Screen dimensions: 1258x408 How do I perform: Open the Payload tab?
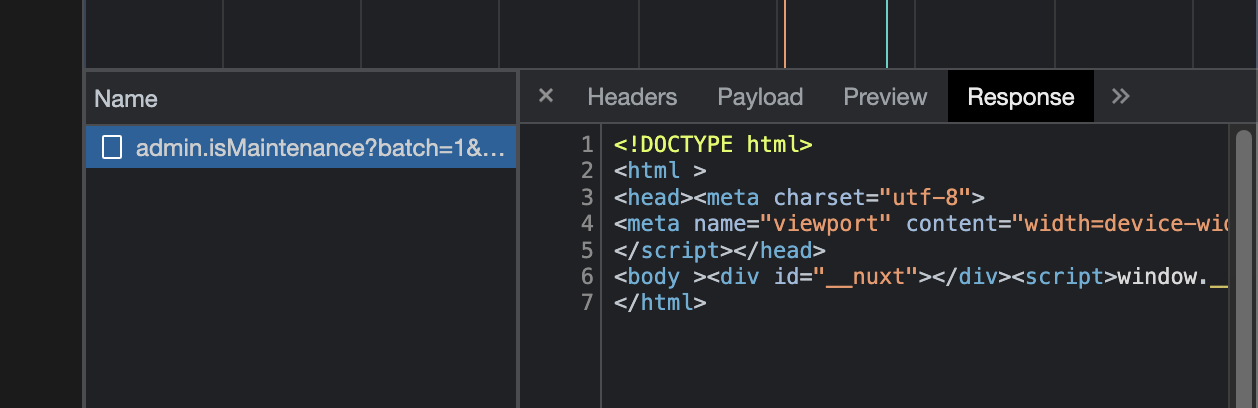(x=760, y=97)
